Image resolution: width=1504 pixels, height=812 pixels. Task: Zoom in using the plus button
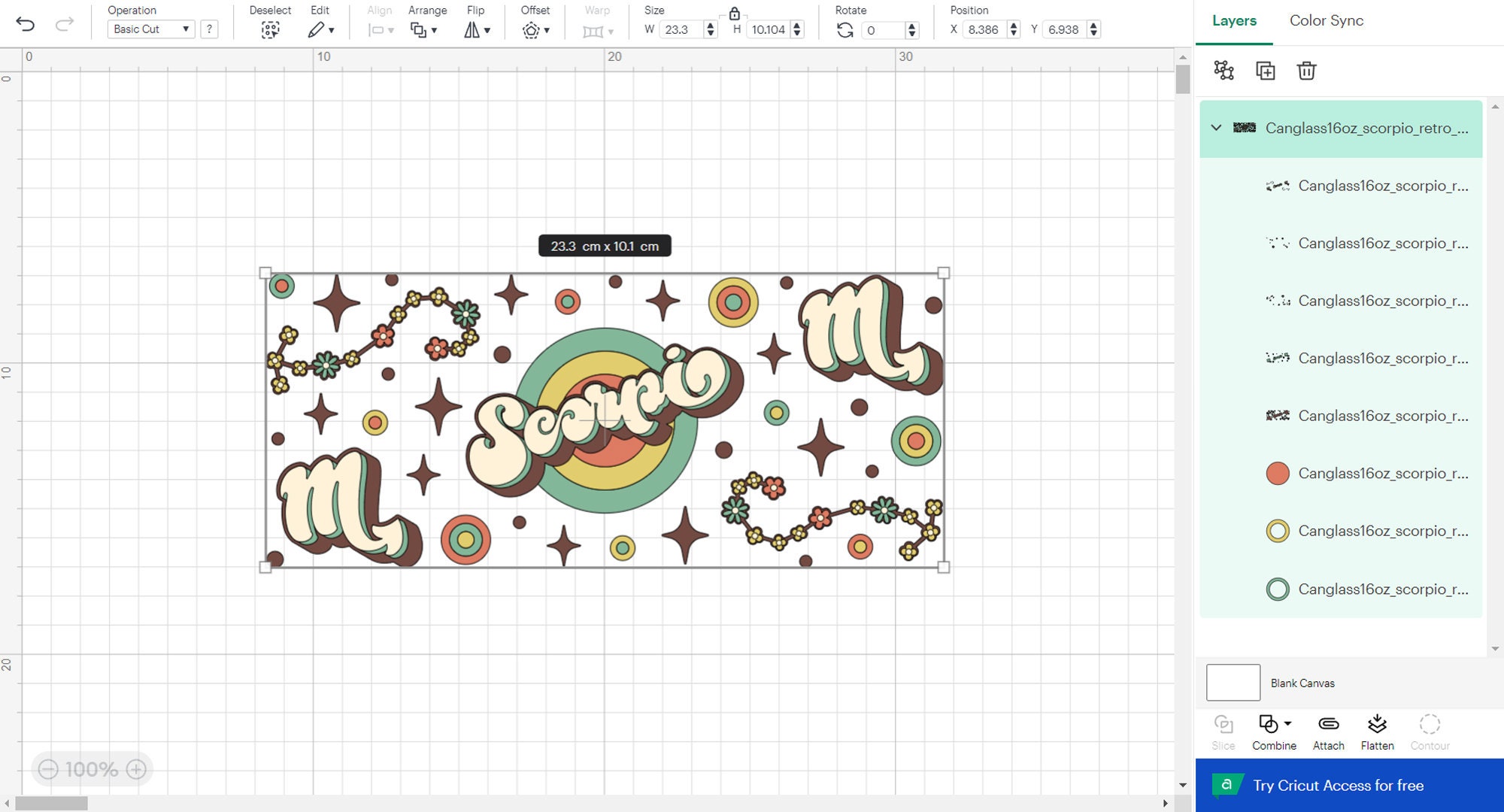pos(136,769)
